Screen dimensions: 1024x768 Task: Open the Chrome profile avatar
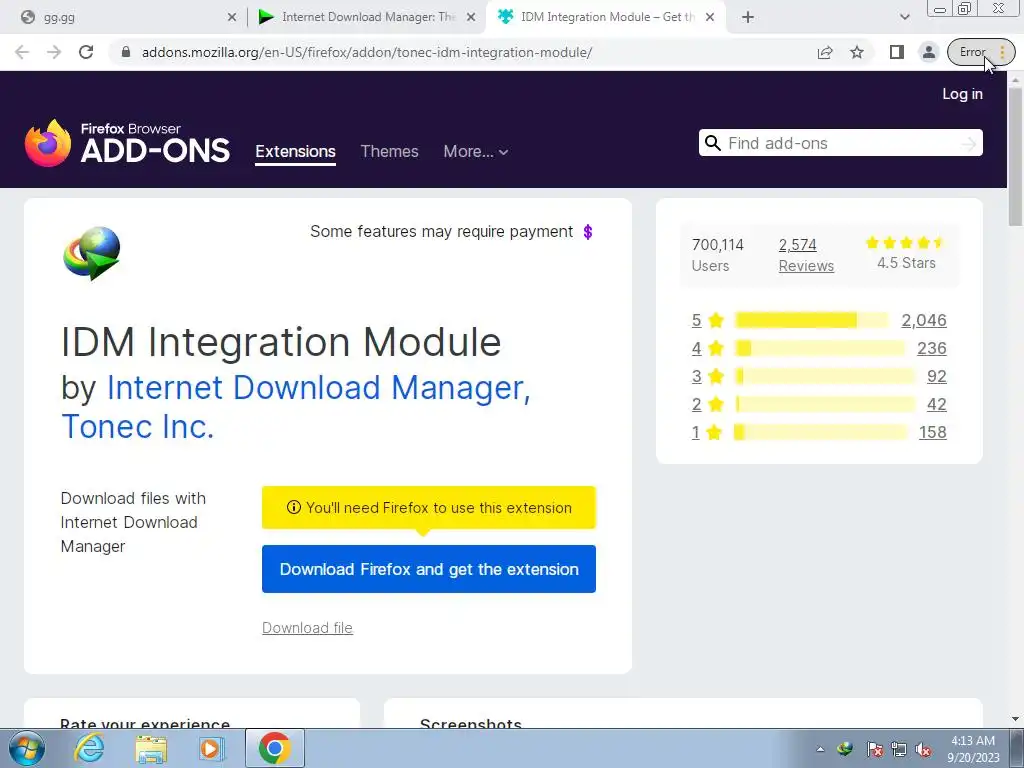(929, 52)
